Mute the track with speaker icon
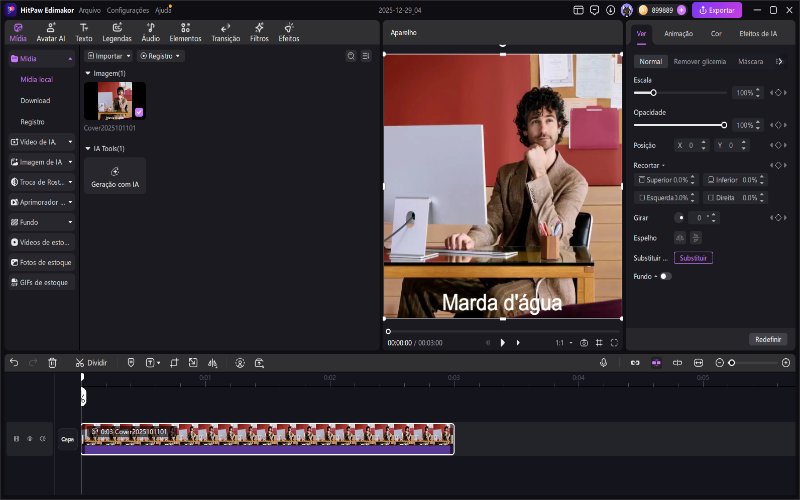The height and width of the screenshot is (500, 800). click(x=43, y=439)
